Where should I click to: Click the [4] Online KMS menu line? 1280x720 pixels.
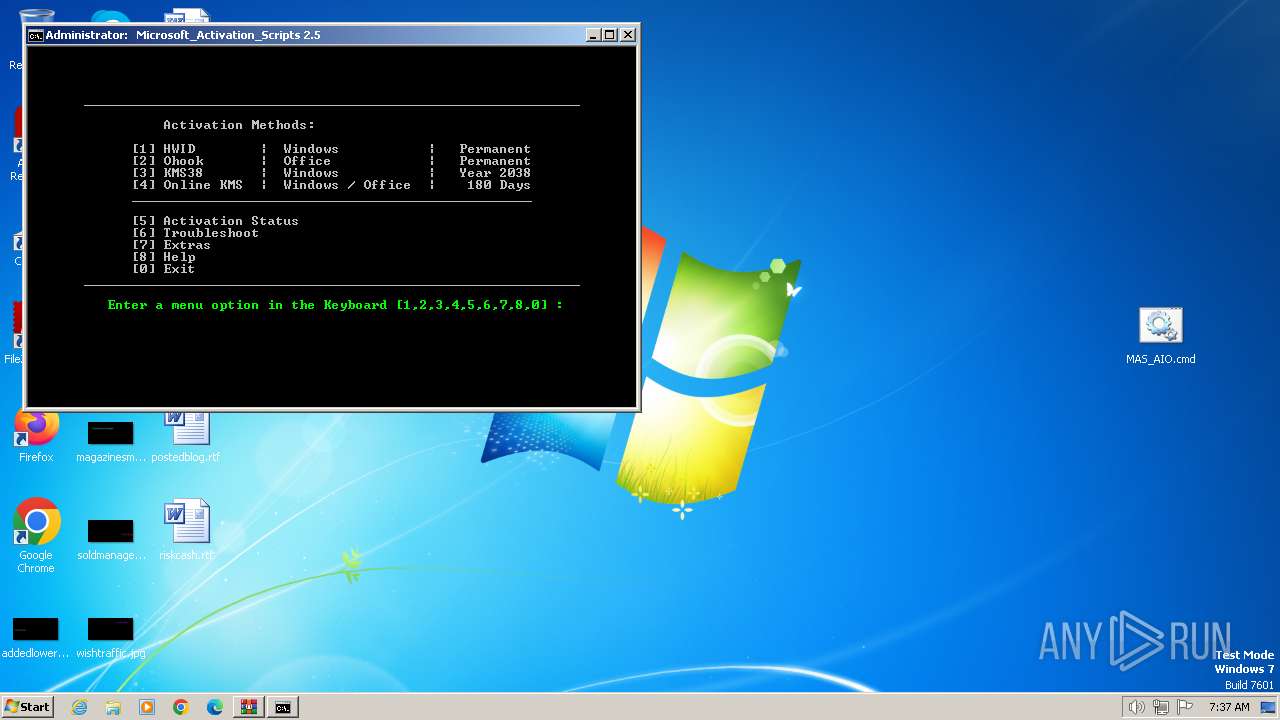(331, 185)
